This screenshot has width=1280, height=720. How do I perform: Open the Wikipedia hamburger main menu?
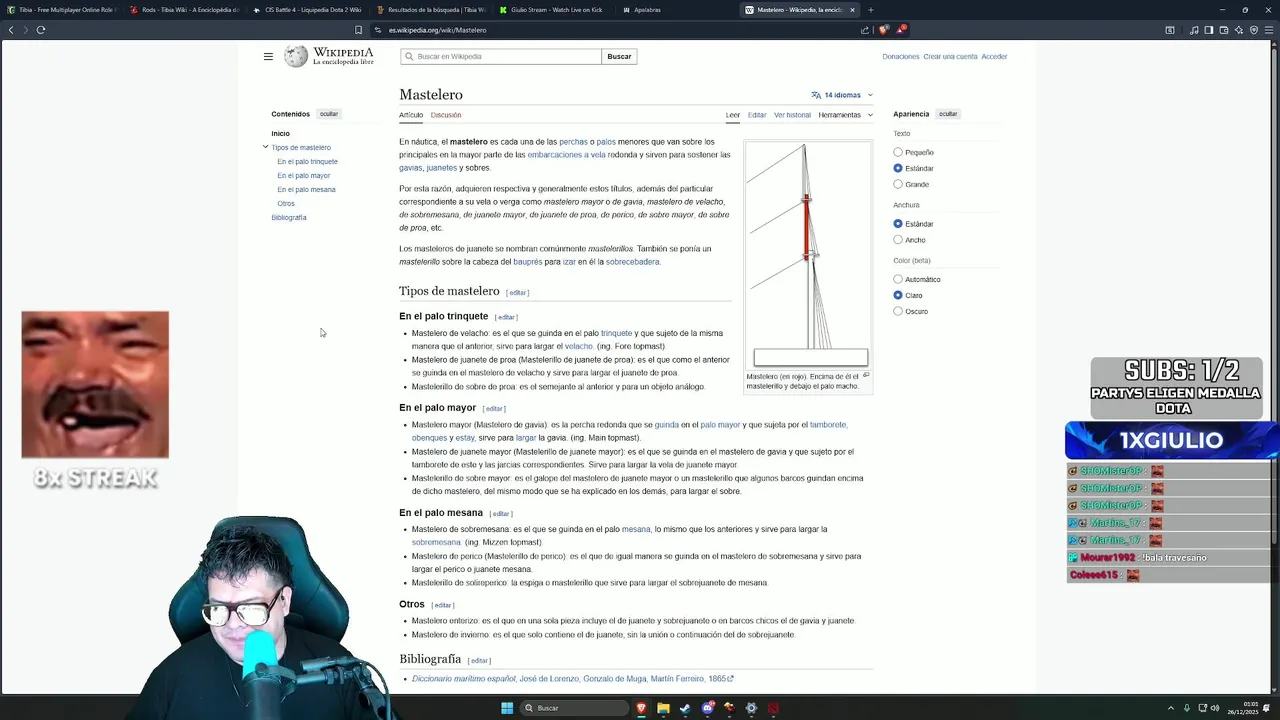tap(268, 57)
